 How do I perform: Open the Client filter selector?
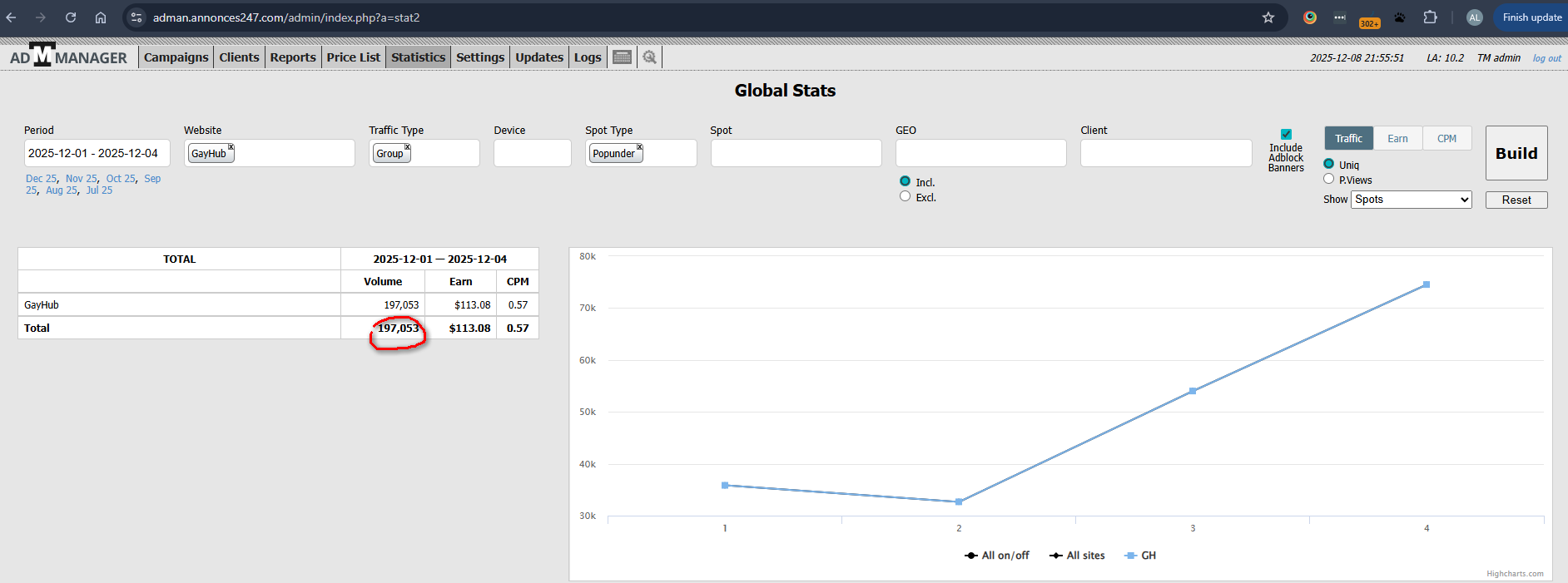coord(1165,153)
